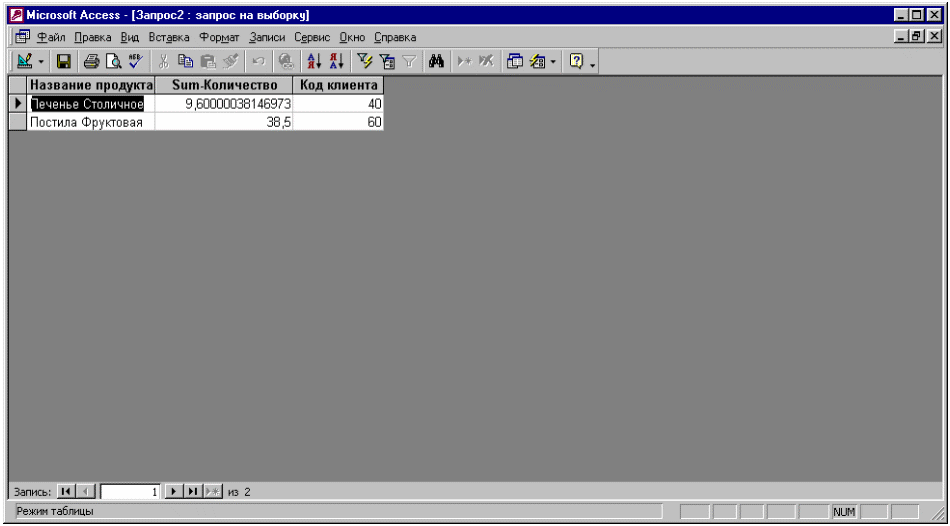The width and height of the screenshot is (950, 526).
Task: Sort records descending with the Z-A icon
Action: pyautogui.click(x=336, y=61)
